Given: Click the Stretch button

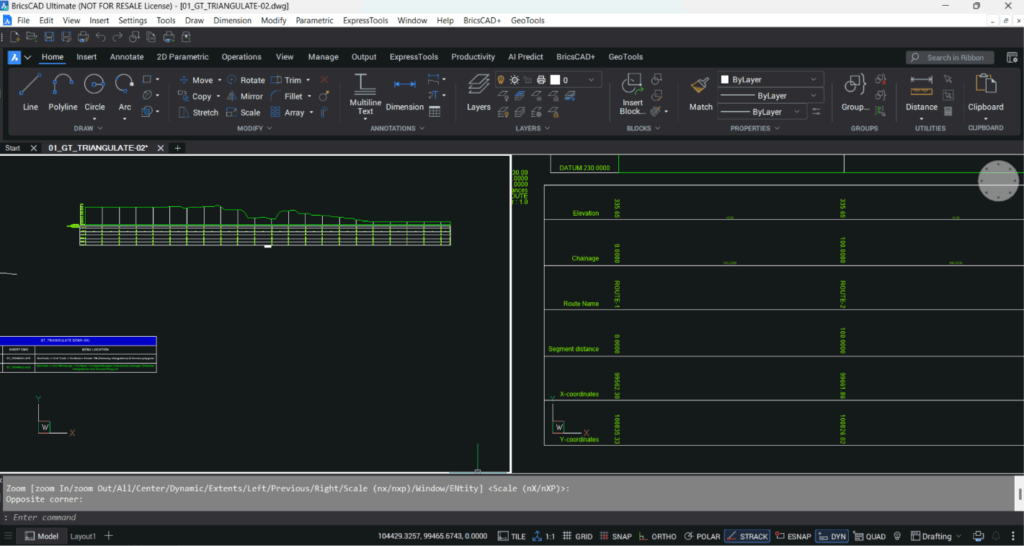Looking at the screenshot, I should [199, 112].
